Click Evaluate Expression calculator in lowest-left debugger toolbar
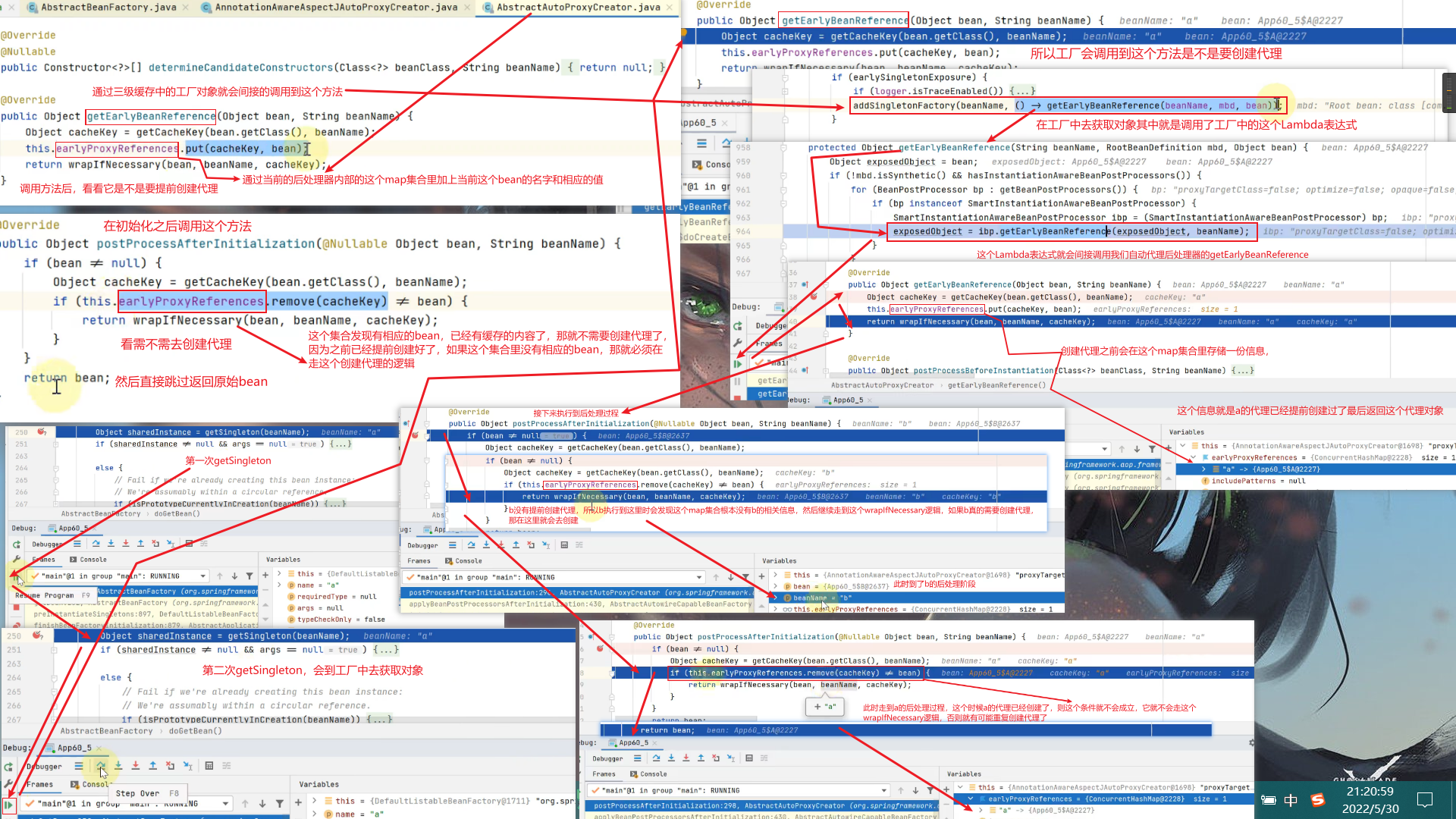Image resolution: width=1456 pixels, height=819 pixels. click(209, 766)
